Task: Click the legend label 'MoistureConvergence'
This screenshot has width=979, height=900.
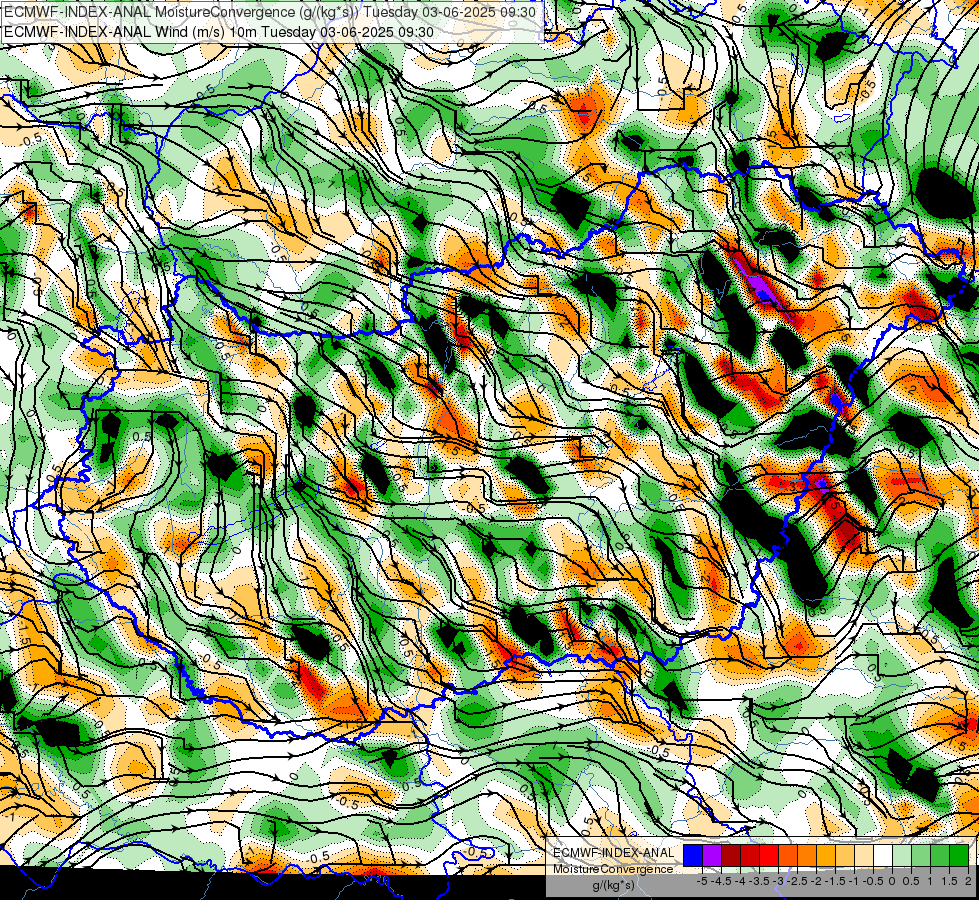Action: click(613, 869)
